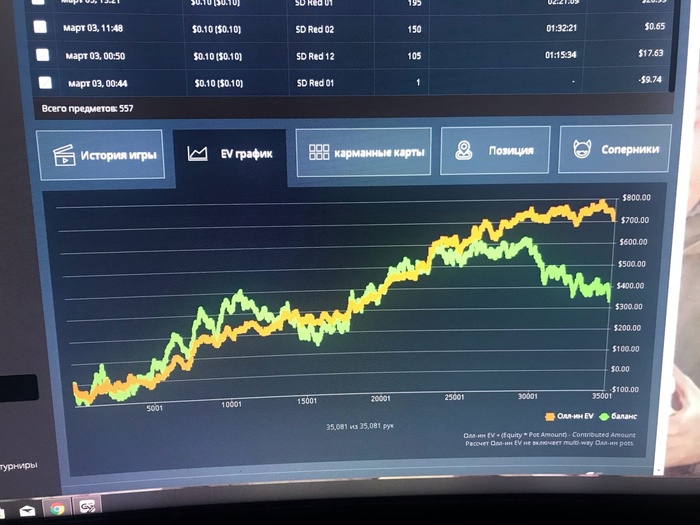Click the -$9.74 result value

coord(650,79)
